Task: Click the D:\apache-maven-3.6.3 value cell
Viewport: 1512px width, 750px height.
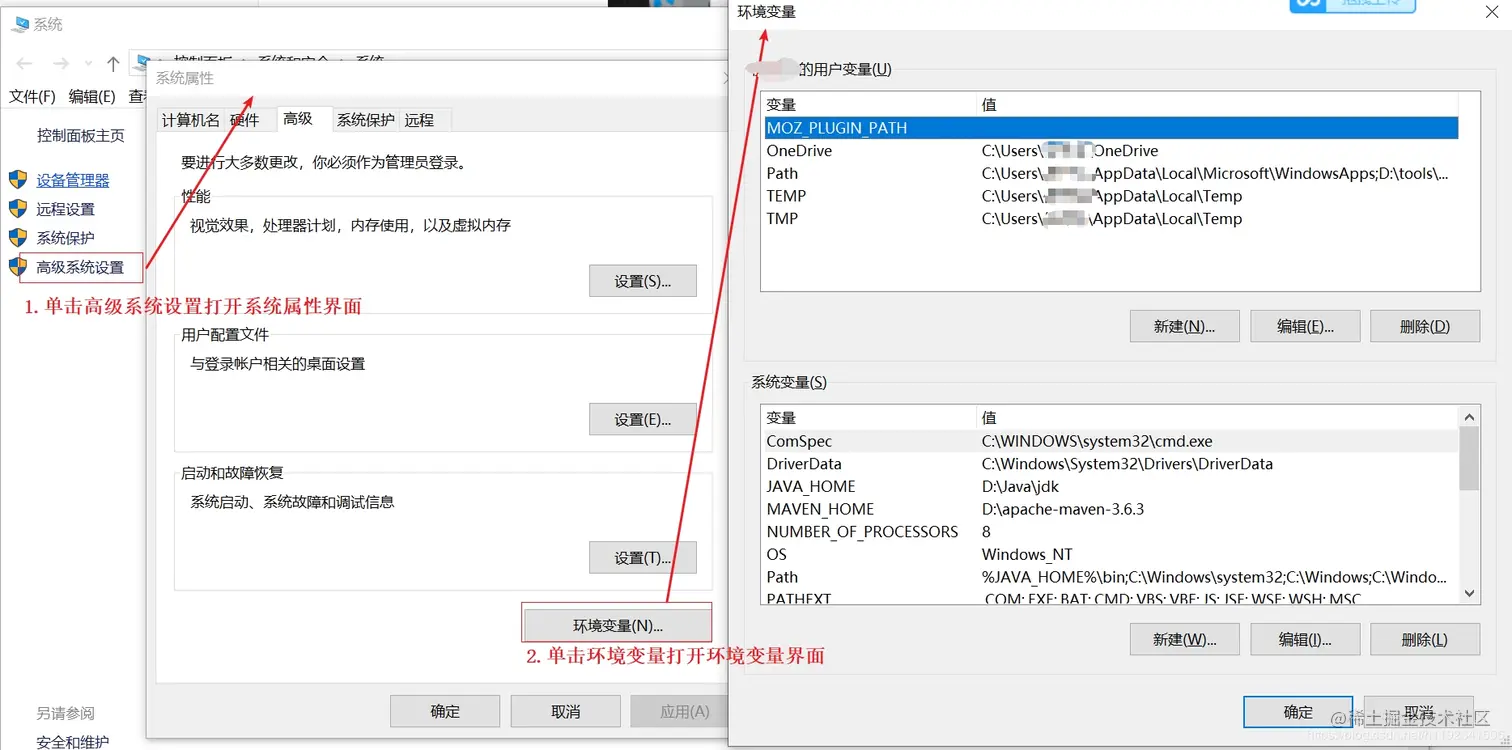Action: point(1063,509)
